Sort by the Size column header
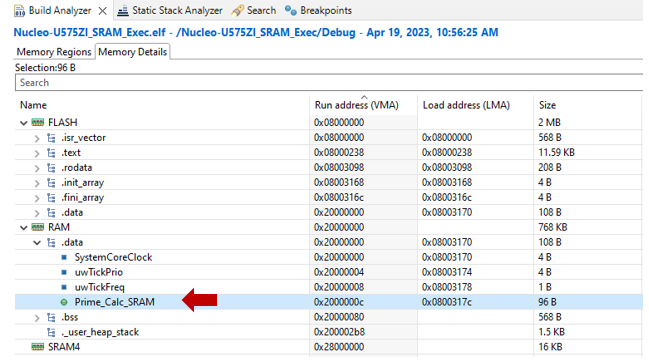 coord(547,105)
